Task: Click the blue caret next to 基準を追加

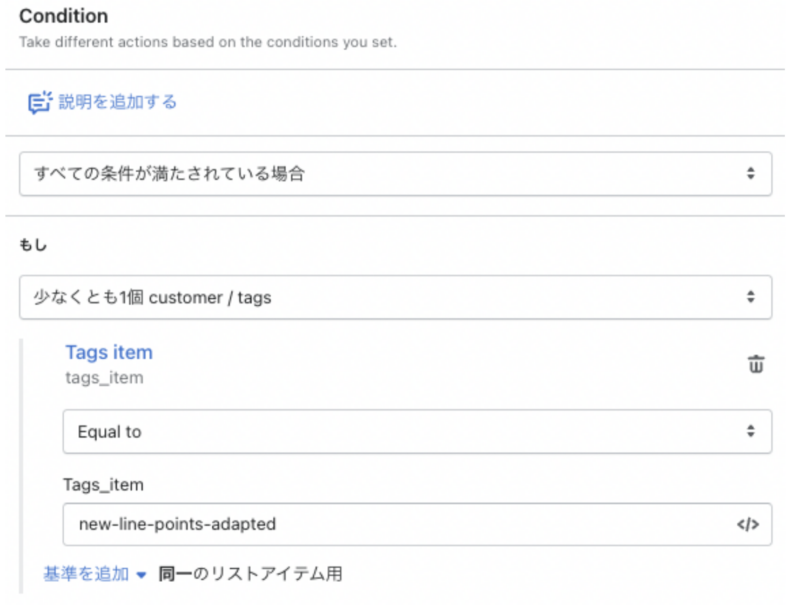Action: [x=141, y=575]
